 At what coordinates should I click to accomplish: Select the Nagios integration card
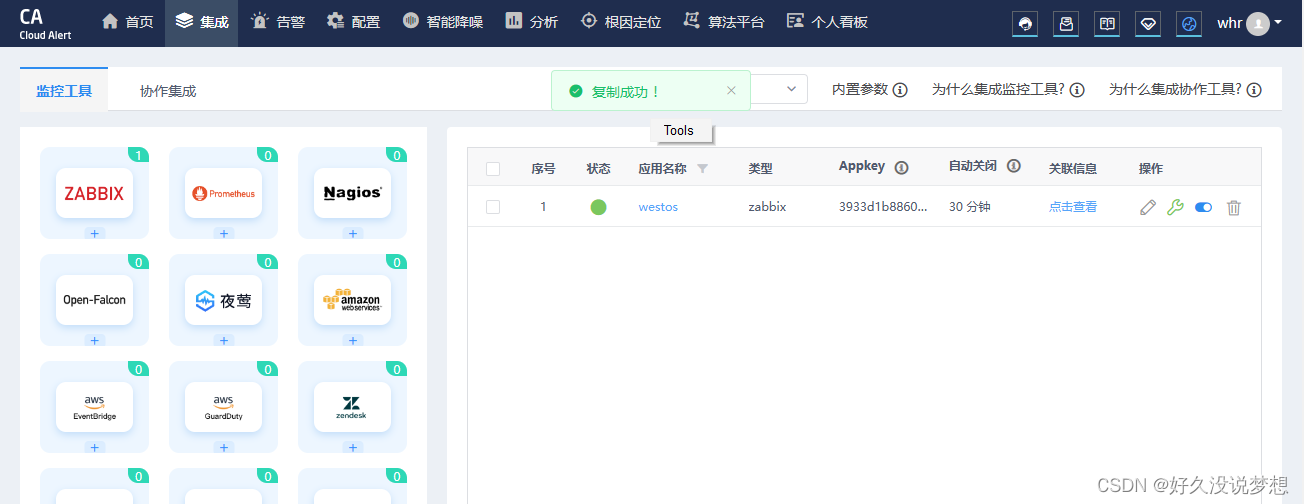(352, 193)
